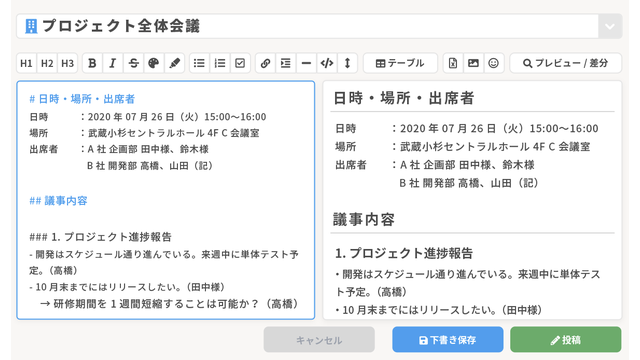Attach a file via the document icon
Viewport: 640px width, 360px height.
(453, 63)
